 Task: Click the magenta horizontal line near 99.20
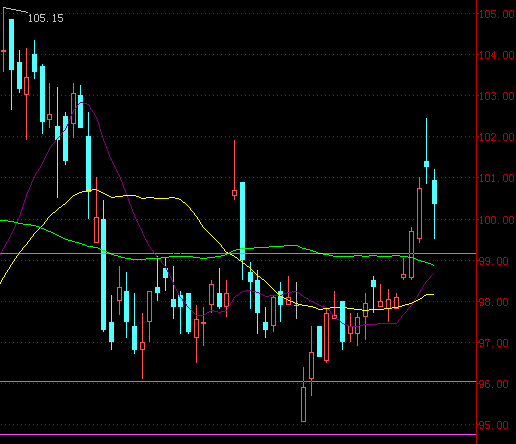(238, 254)
